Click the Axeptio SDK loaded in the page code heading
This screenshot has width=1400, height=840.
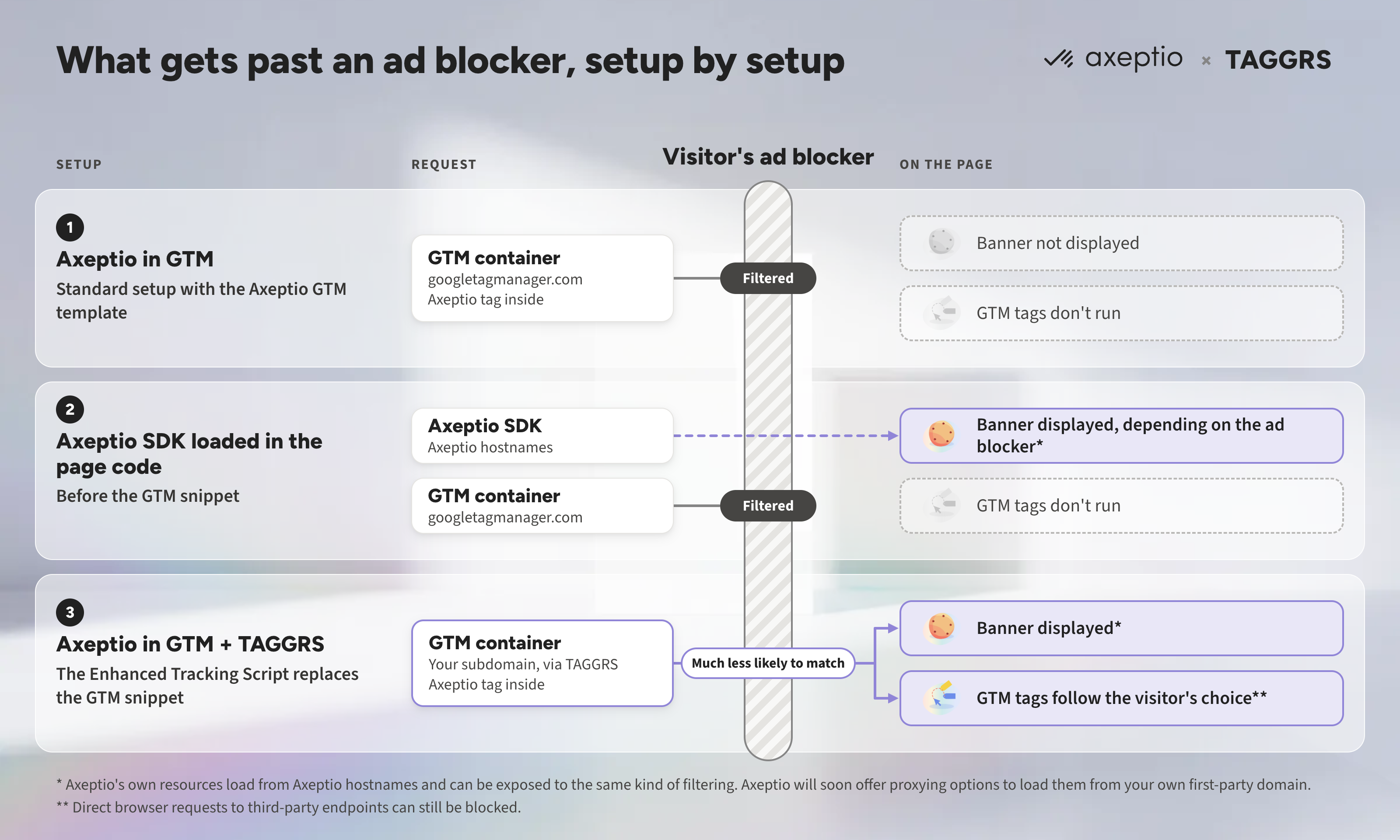189,453
